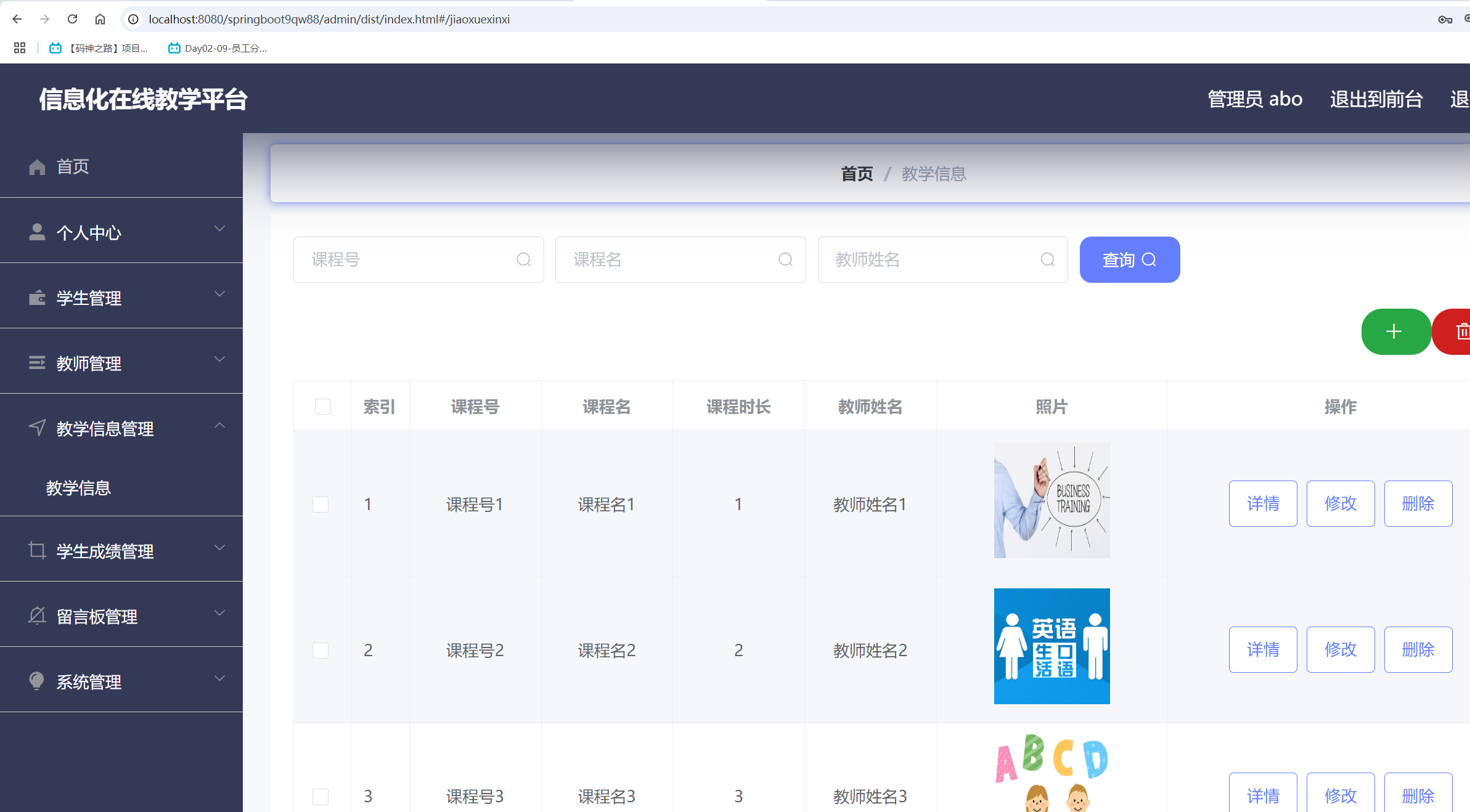The width and height of the screenshot is (1470, 812).
Task: Collapse the 教学信息管理 menu chevron
Action: coord(219,425)
